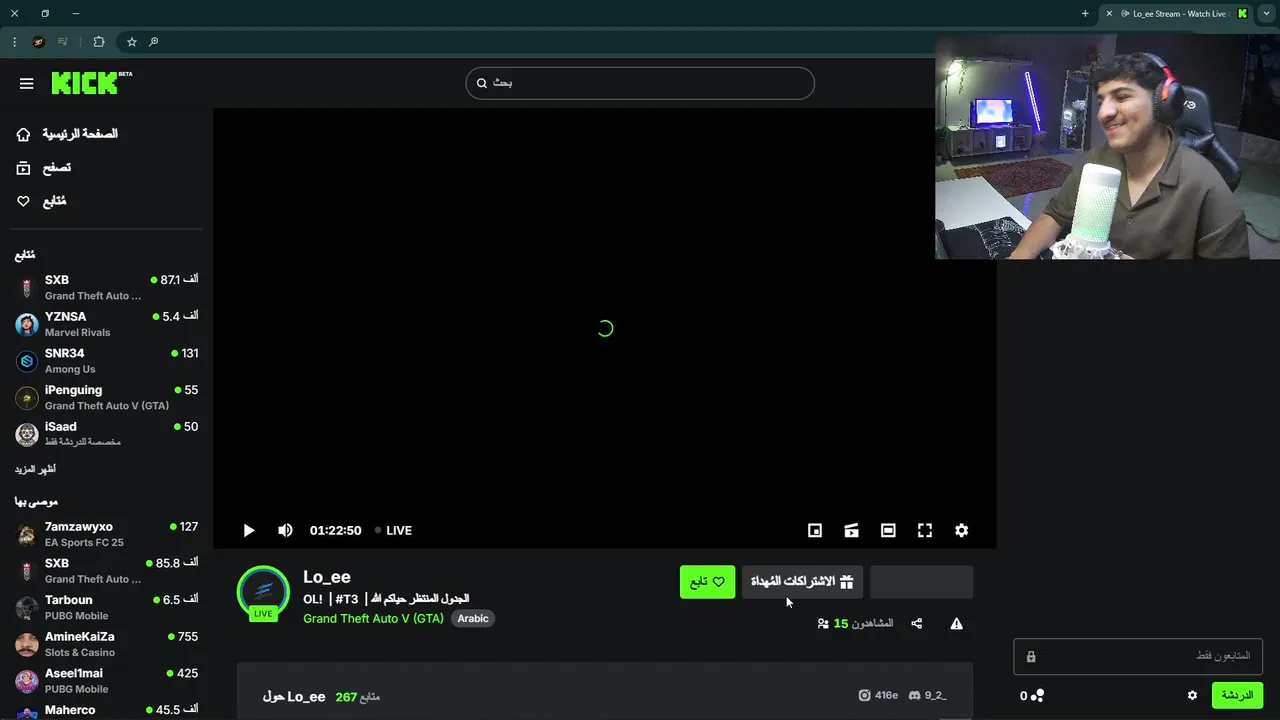Share the stream with the share icon

coord(917,624)
